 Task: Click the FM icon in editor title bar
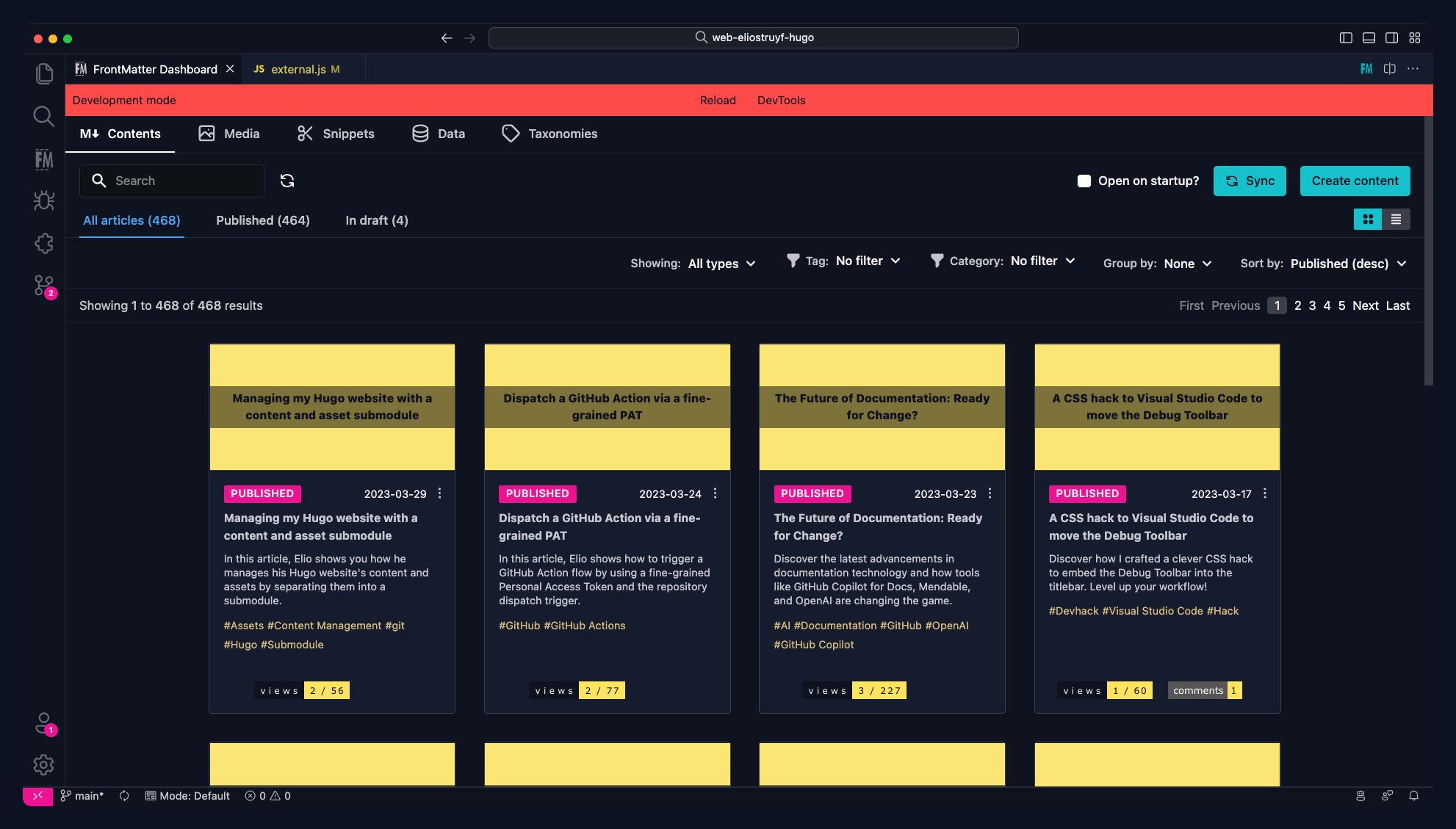(x=1366, y=69)
